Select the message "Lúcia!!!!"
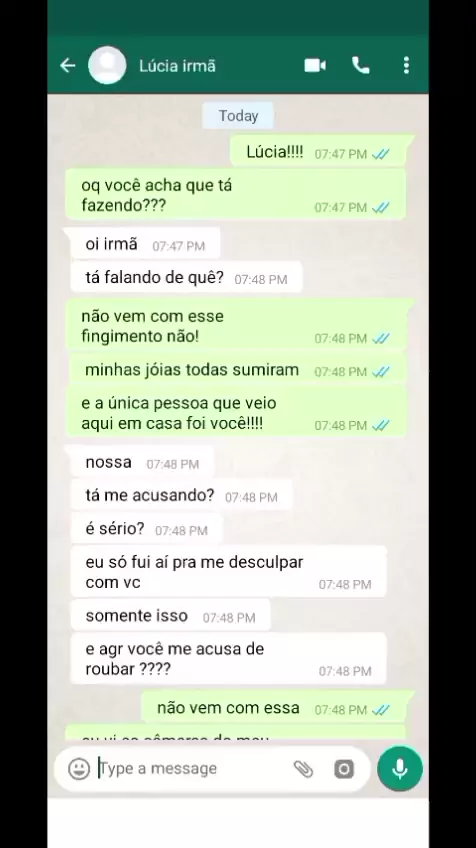The image size is (476, 848). (x=319, y=151)
